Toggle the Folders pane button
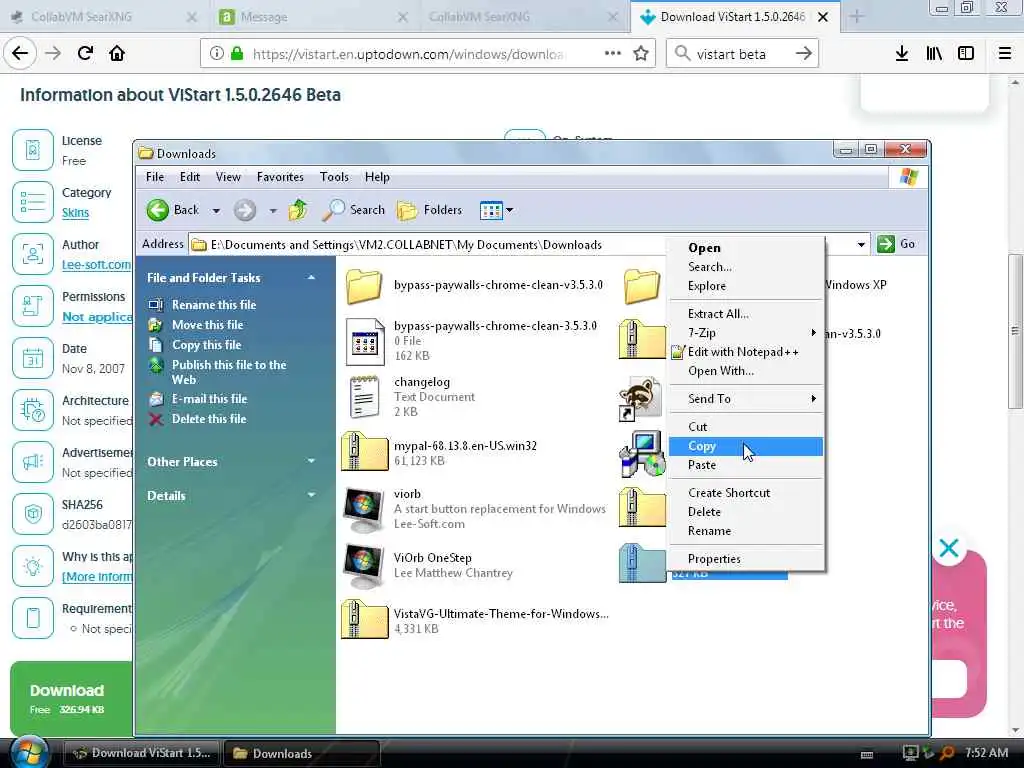 pos(429,210)
